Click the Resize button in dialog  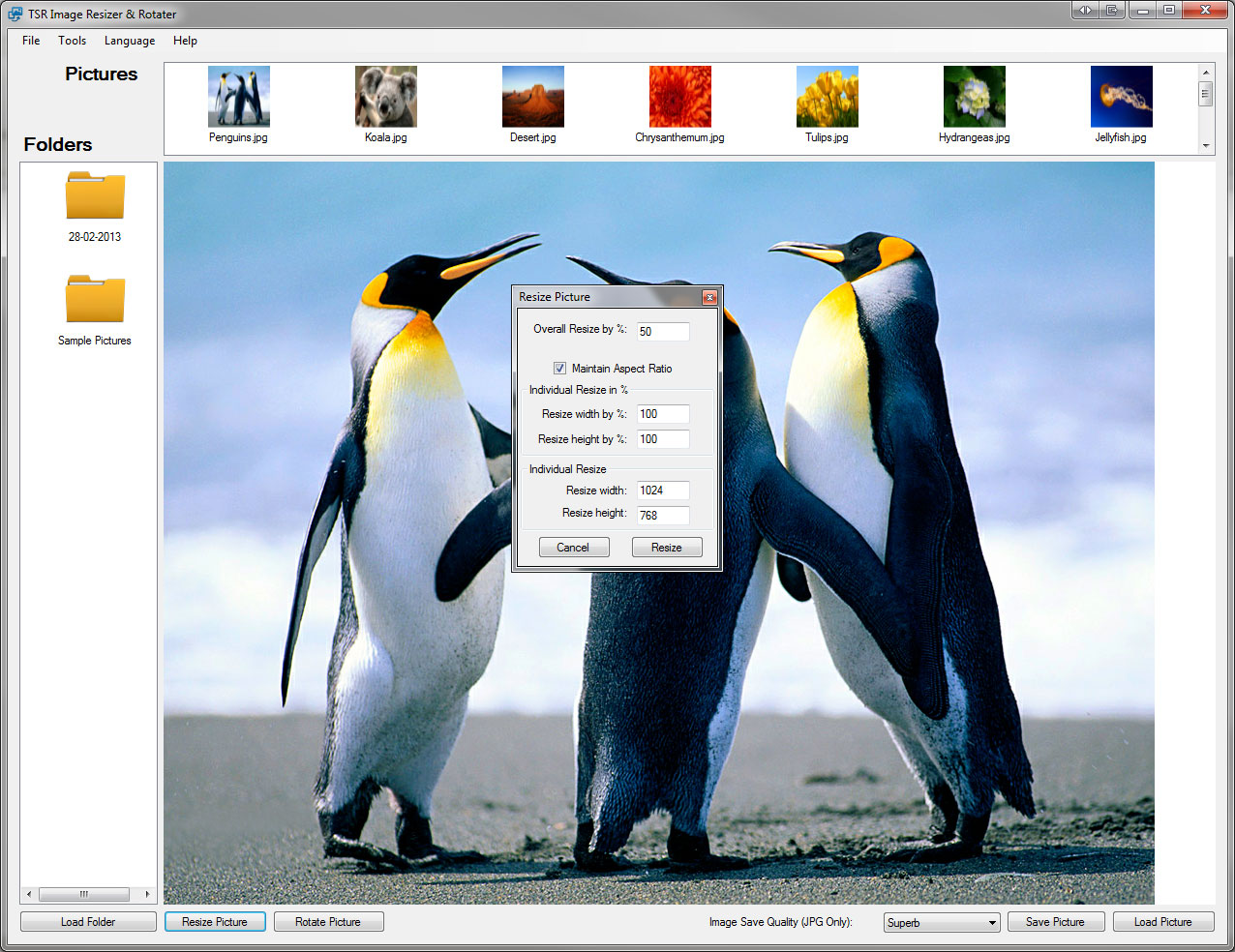(x=666, y=548)
